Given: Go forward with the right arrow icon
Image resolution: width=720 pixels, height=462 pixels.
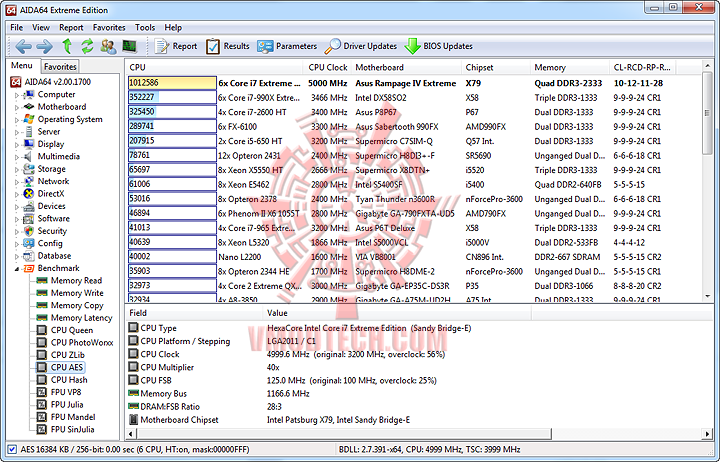Looking at the screenshot, I should [45, 46].
